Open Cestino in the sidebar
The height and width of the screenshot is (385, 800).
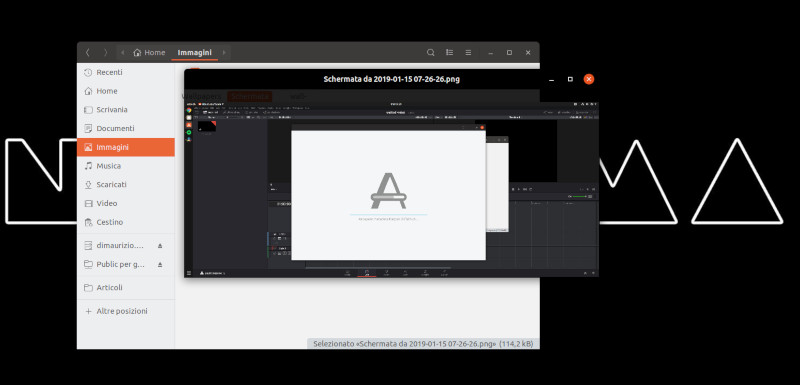pos(126,222)
